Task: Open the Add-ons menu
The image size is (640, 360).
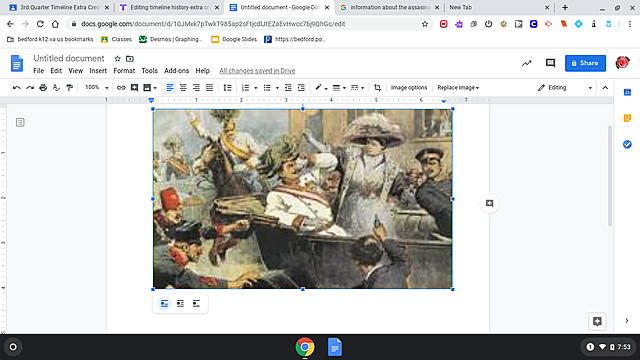Action: click(176, 71)
